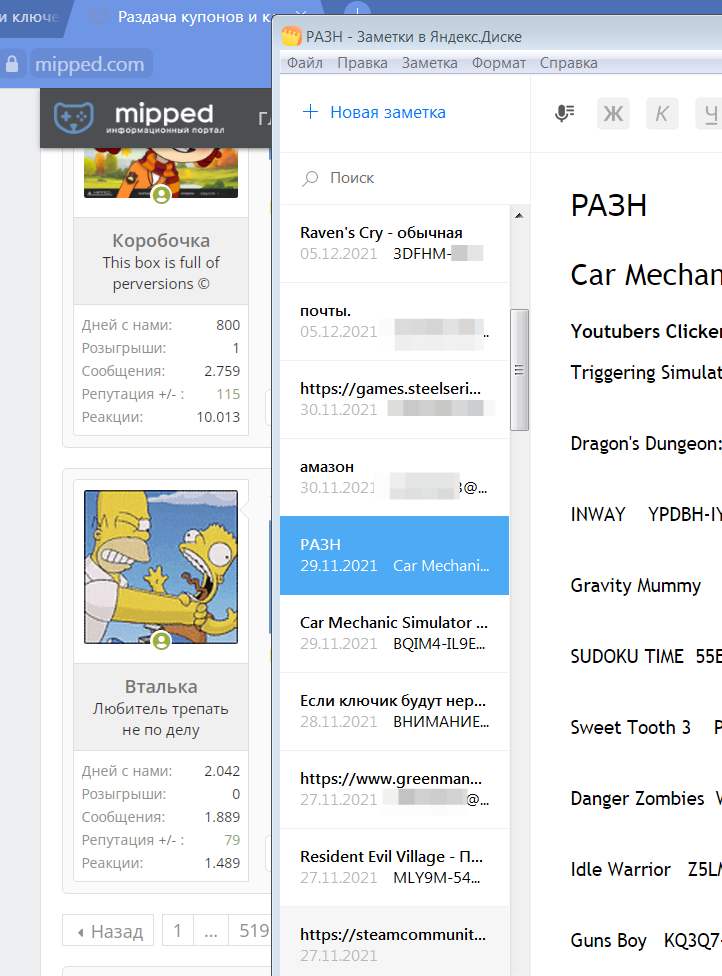Image resolution: width=722 pixels, height=976 pixels.
Task: Click Коробочка's avatar image
Action: 161,172
